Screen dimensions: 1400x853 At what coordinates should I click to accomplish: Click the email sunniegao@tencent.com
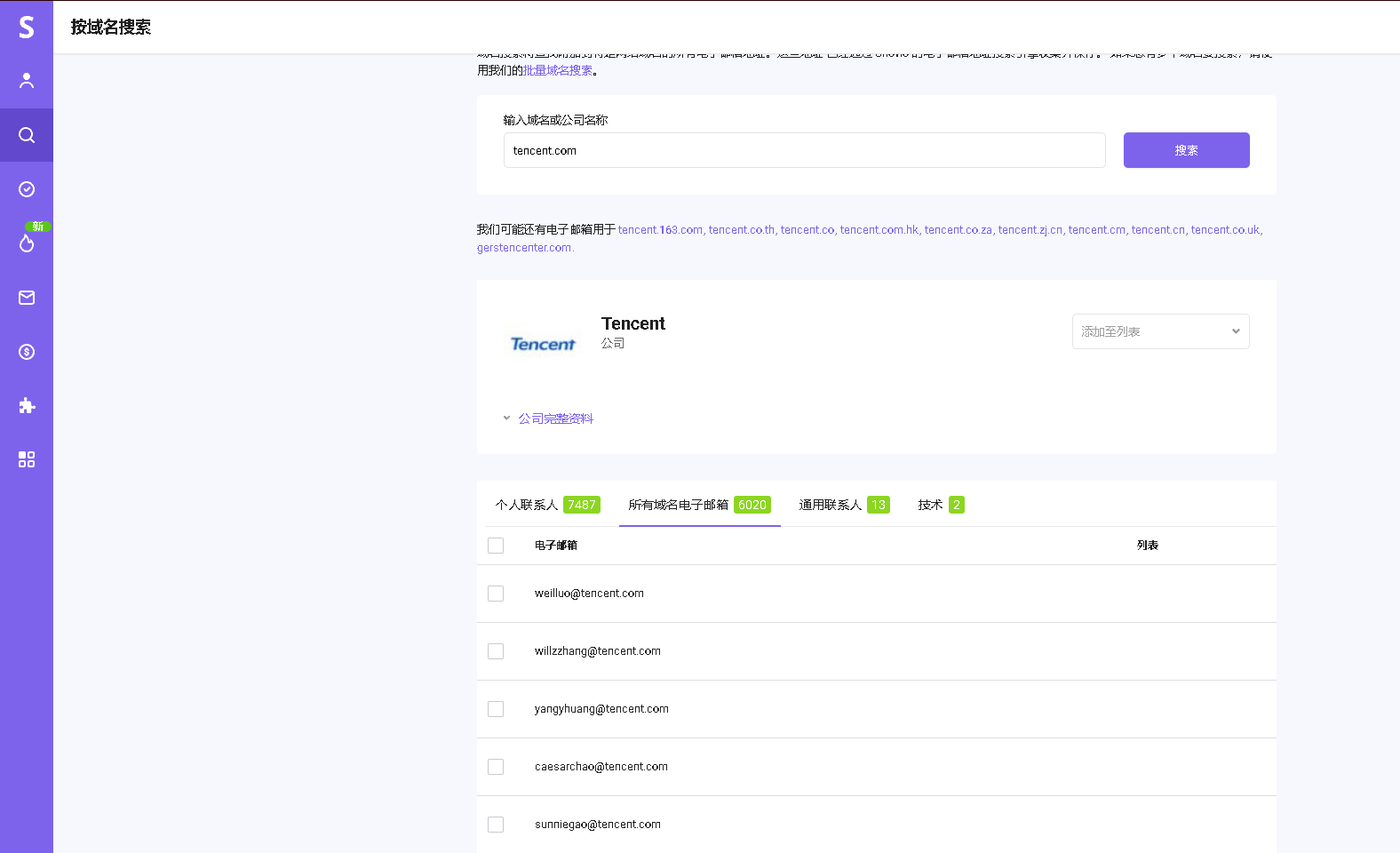coord(598,825)
